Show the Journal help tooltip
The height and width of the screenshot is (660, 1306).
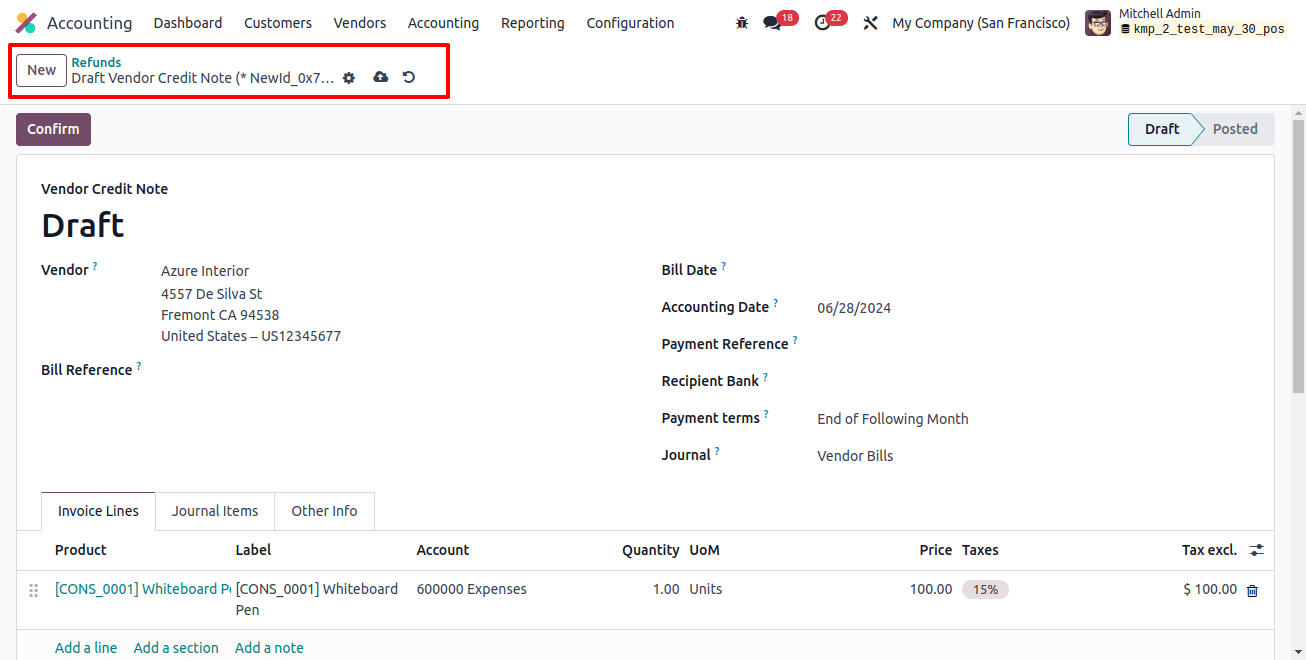pyautogui.click(x=717, y=451)
